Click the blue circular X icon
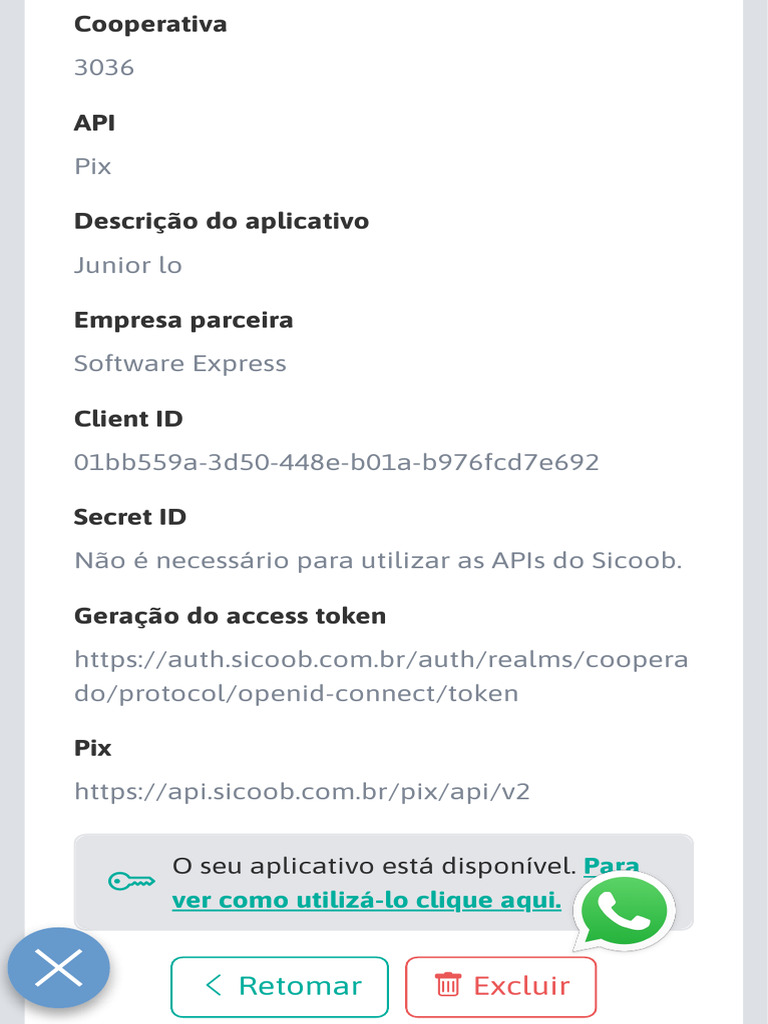The width and height of the screenshot is (768, 1024). 59,968
